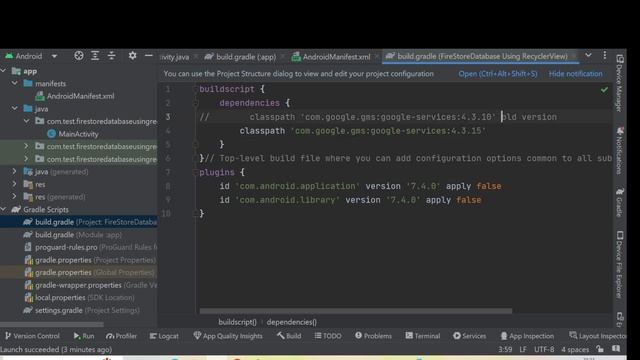Collapse the app module node

point(4,71)
